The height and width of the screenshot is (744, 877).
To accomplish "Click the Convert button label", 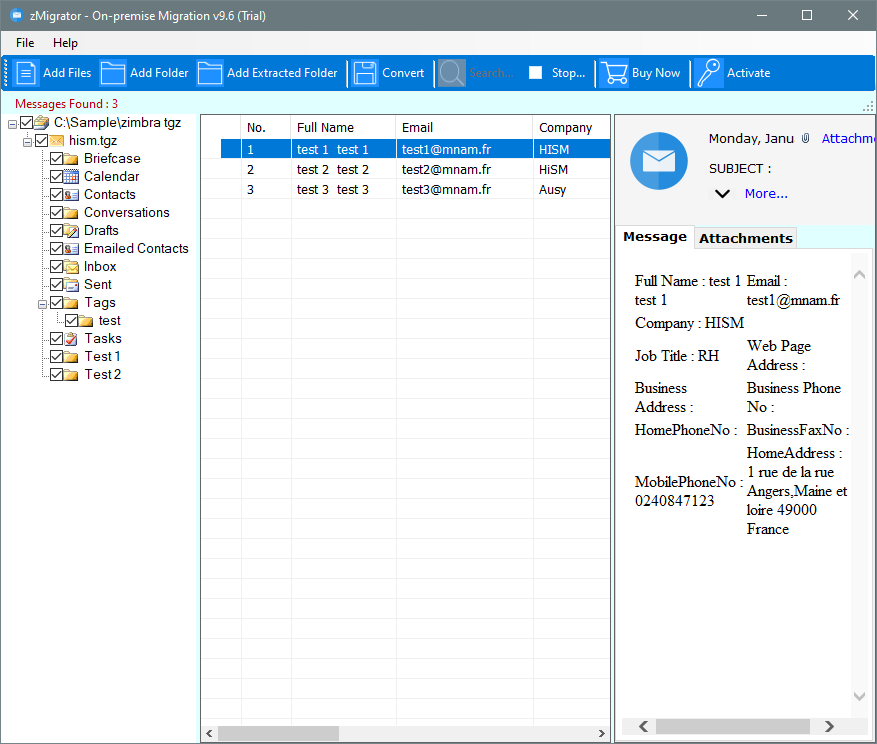I will [403, 73].
